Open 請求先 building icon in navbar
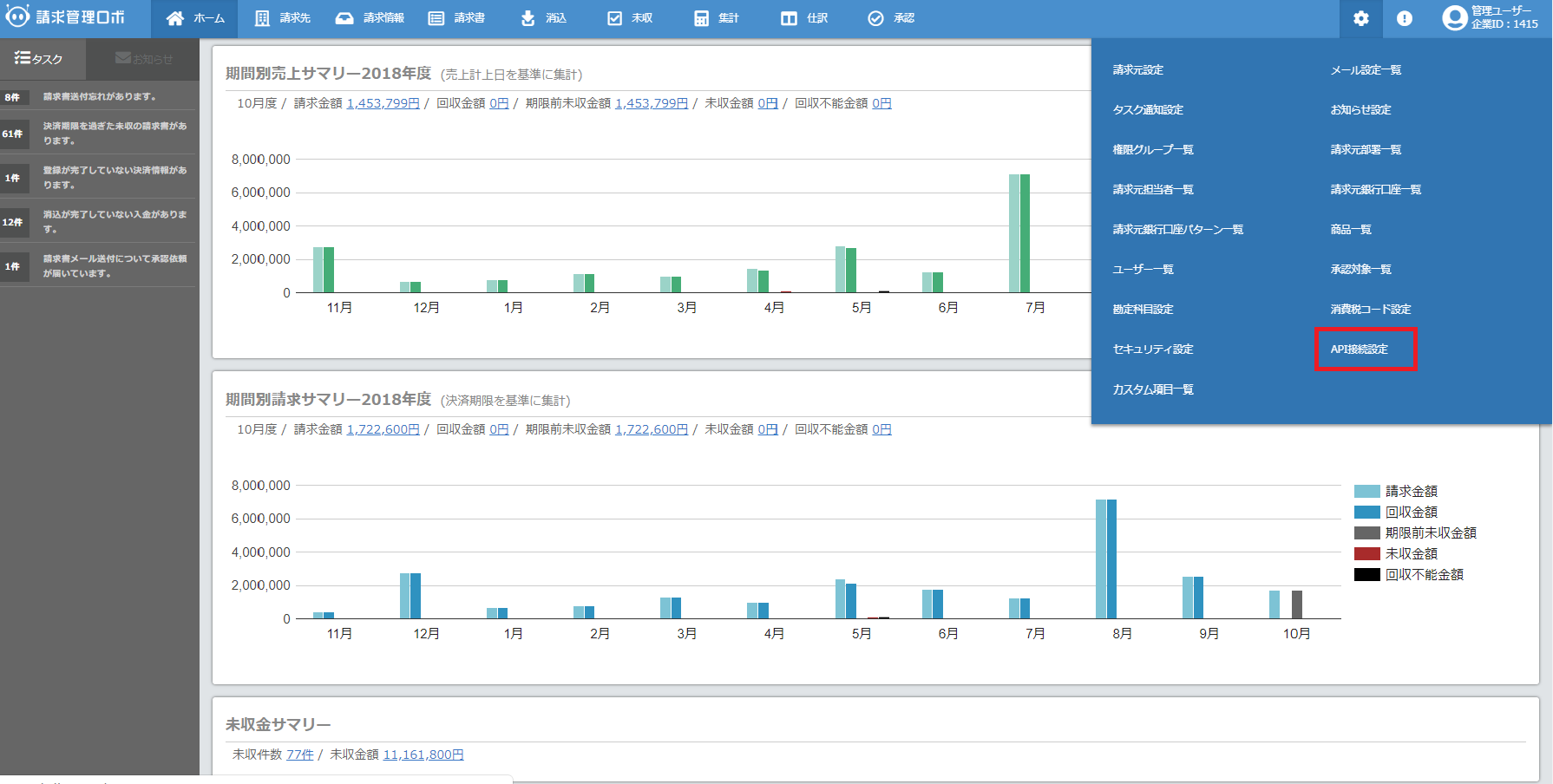1553x784 pixels. (262, 18)
